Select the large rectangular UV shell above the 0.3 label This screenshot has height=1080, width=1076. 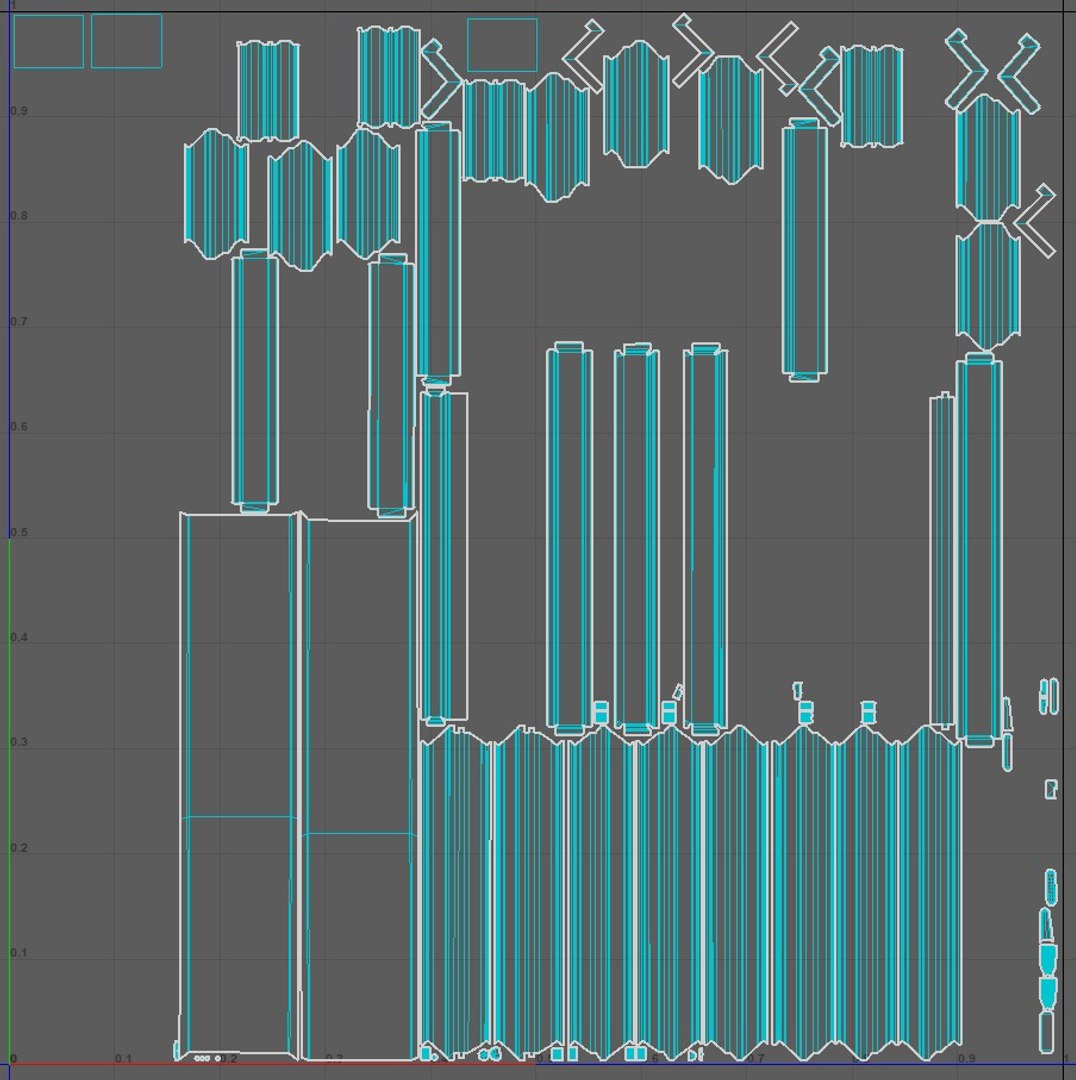click(x=360, y=789)
